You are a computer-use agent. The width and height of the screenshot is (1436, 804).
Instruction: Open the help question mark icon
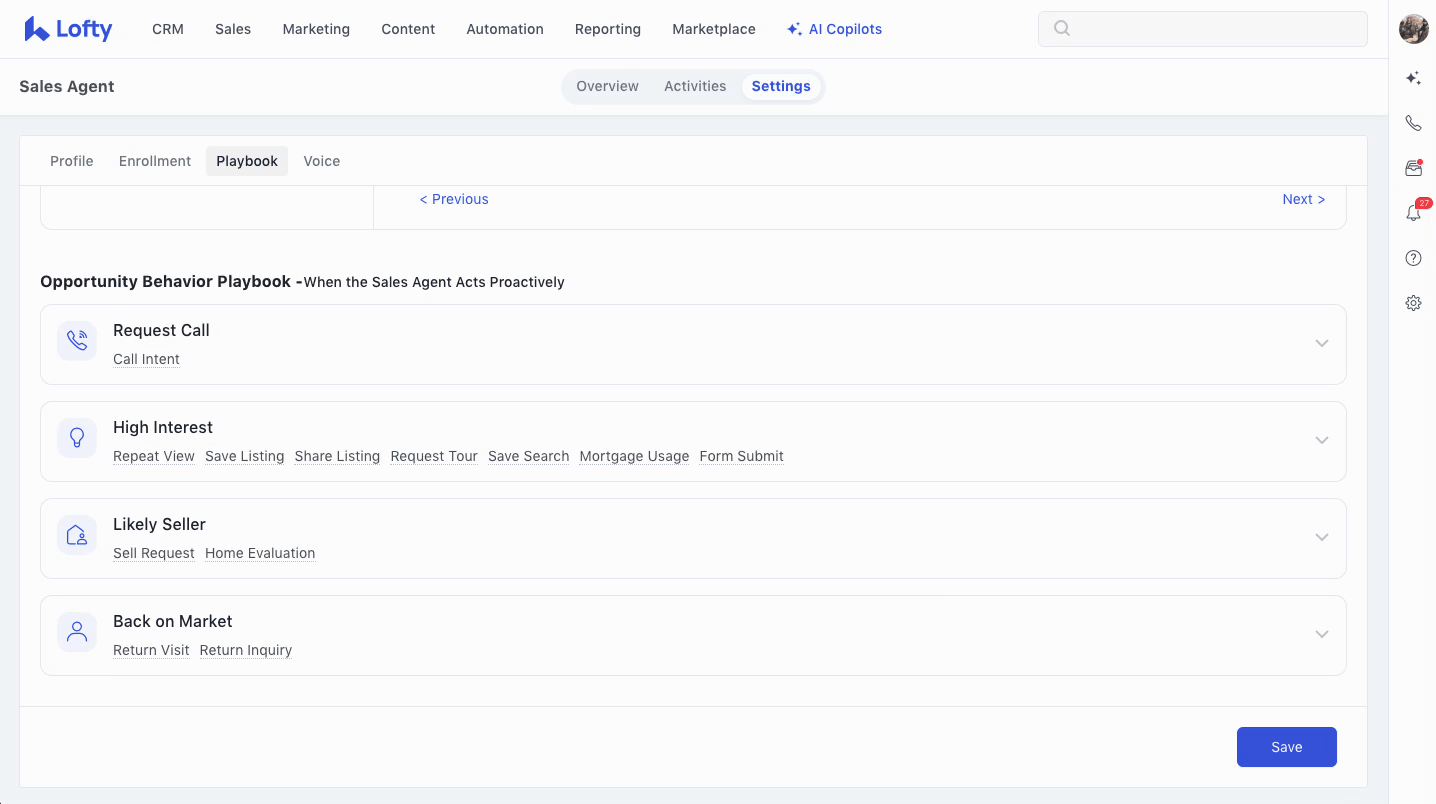coord(1413,258)
